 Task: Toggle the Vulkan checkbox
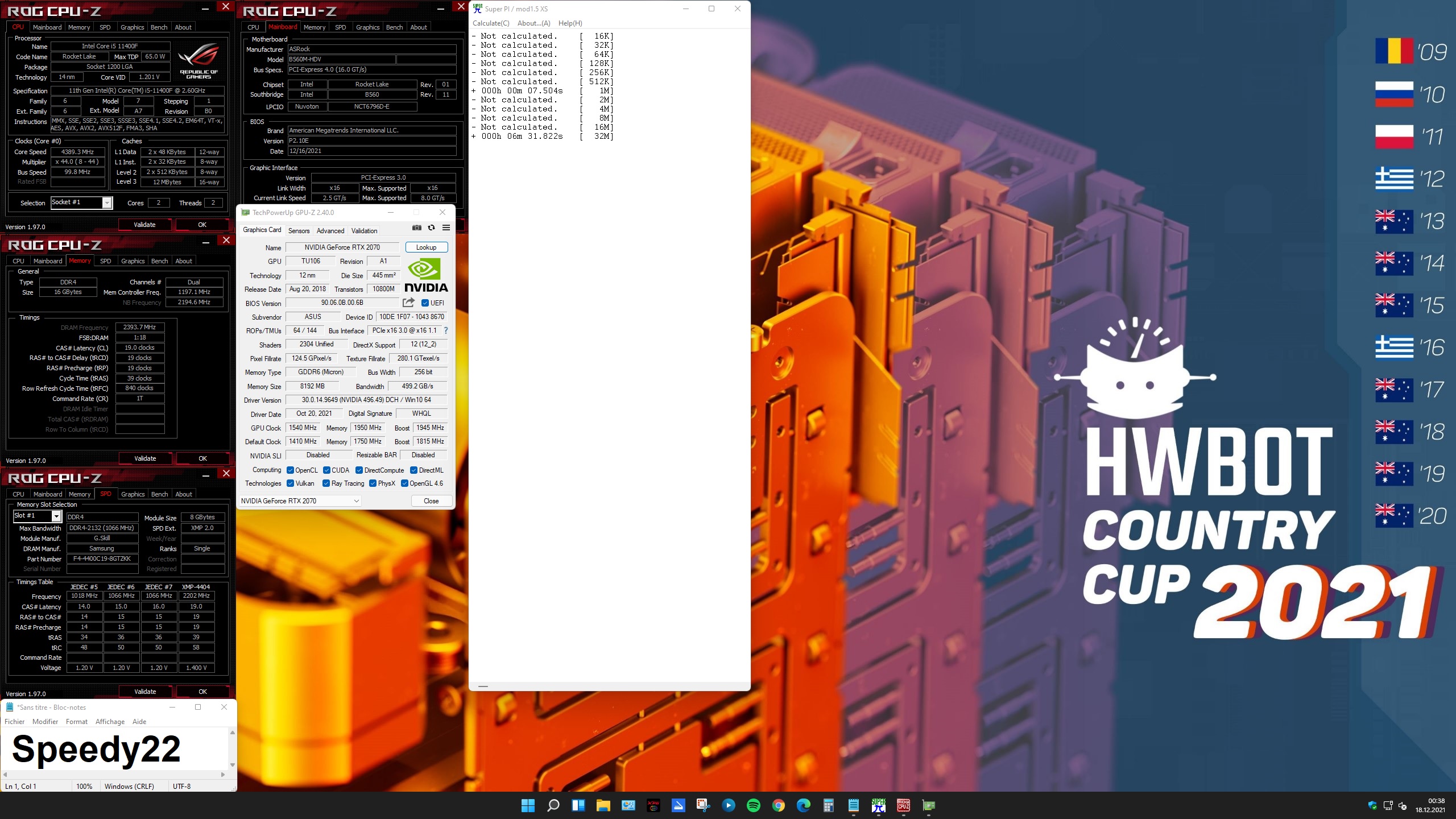(291, 483)
